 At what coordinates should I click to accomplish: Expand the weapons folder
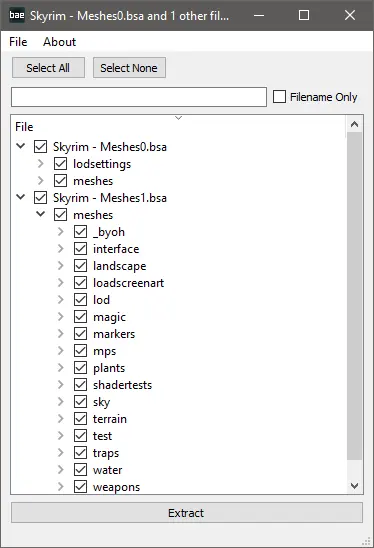(61, 486)
